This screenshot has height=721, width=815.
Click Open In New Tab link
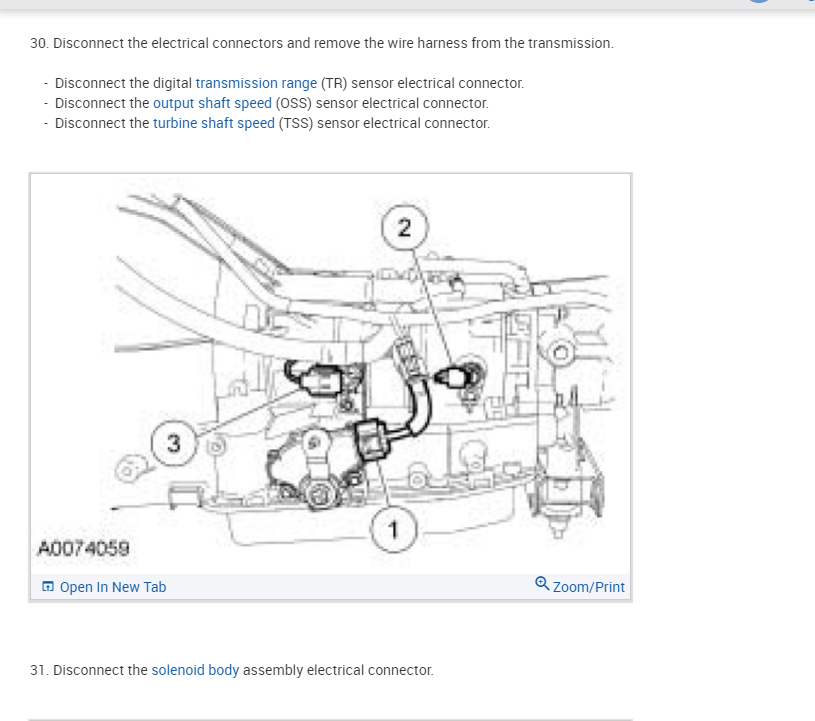(x=113, y=587)
